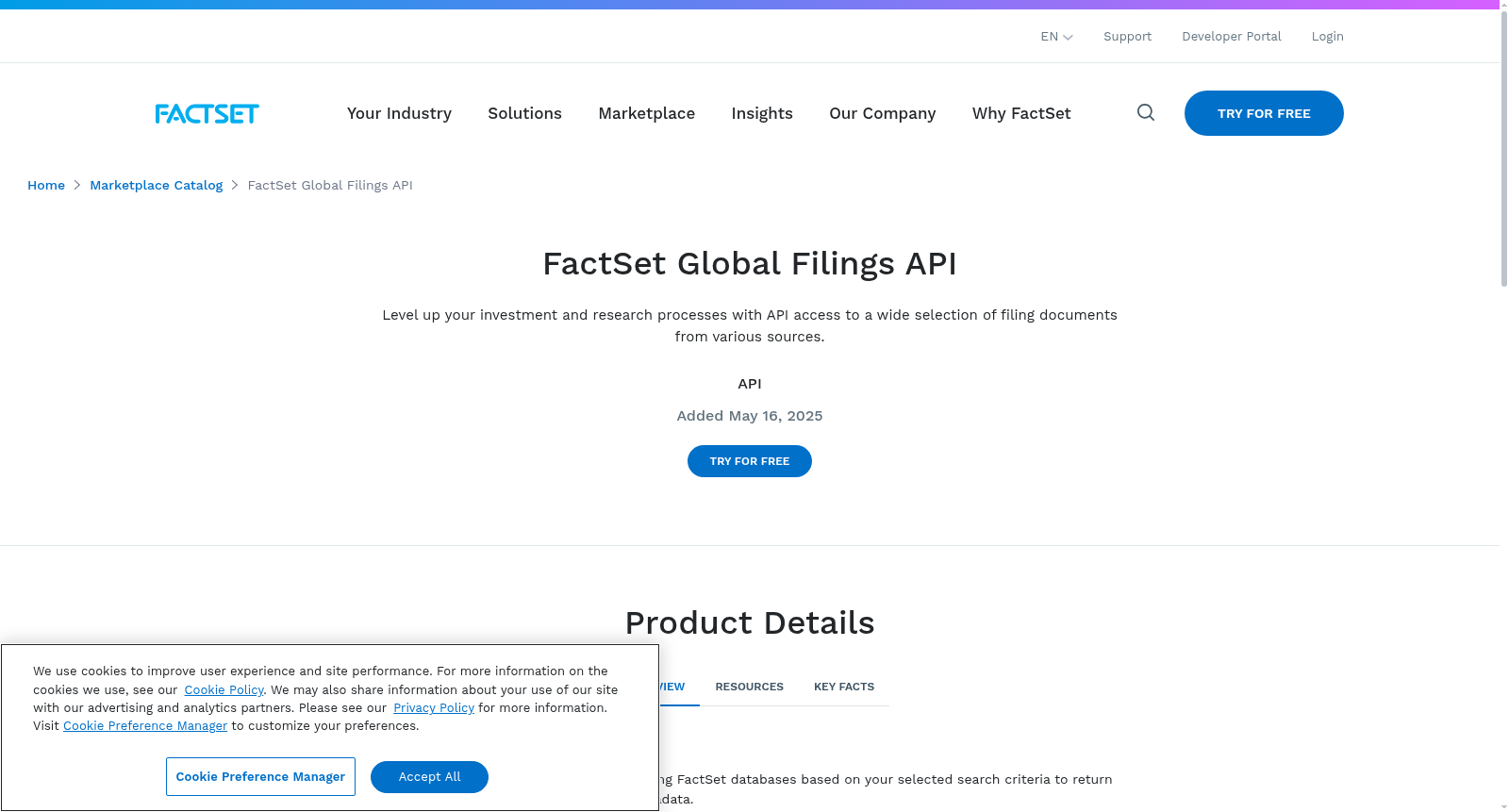Read the Privacy Policy link
Viewport: 1509px width, 812px height.
tap(434, 708)
